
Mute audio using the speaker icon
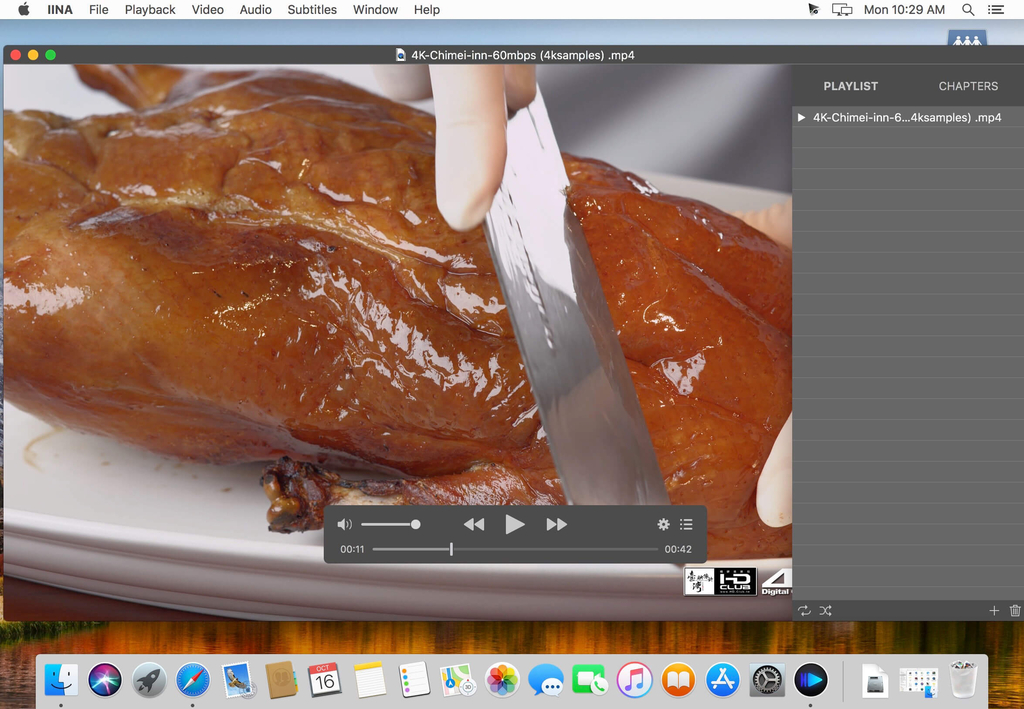[344, 524]
